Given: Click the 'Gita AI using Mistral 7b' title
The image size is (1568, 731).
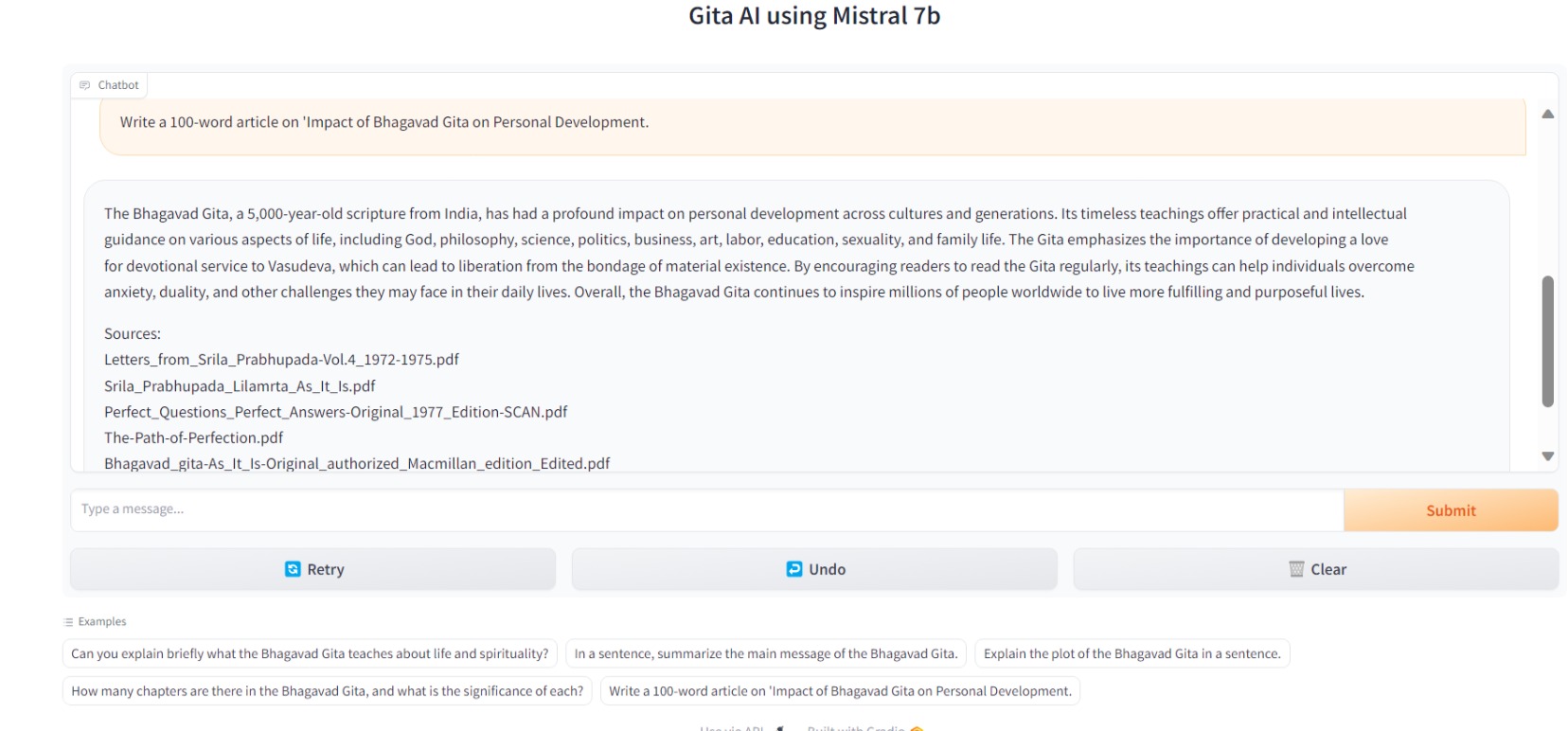Looking at the screenshot, I should 814,16.
